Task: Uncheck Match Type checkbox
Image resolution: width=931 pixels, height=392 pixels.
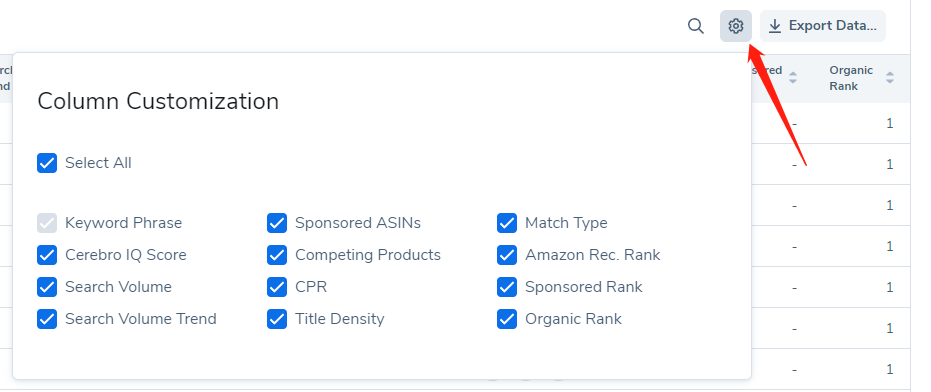Action: point(506,223)
